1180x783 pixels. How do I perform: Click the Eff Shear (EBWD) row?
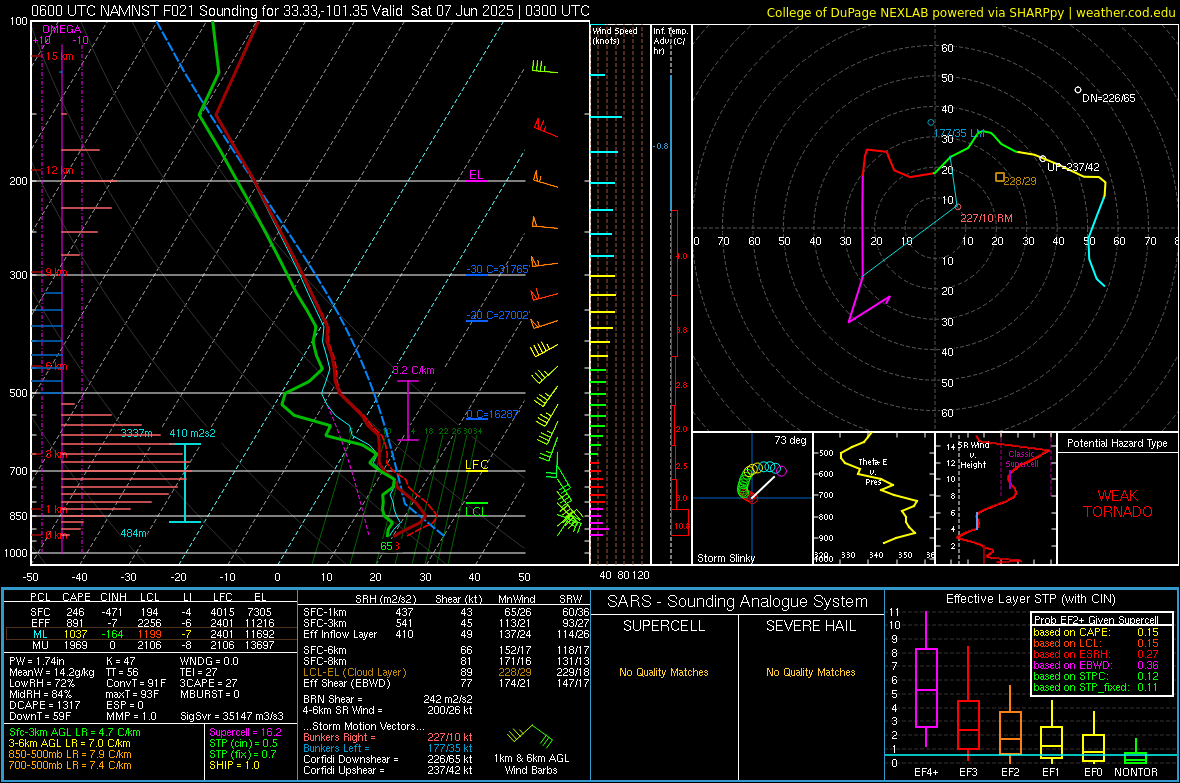(x=445, y=683)
